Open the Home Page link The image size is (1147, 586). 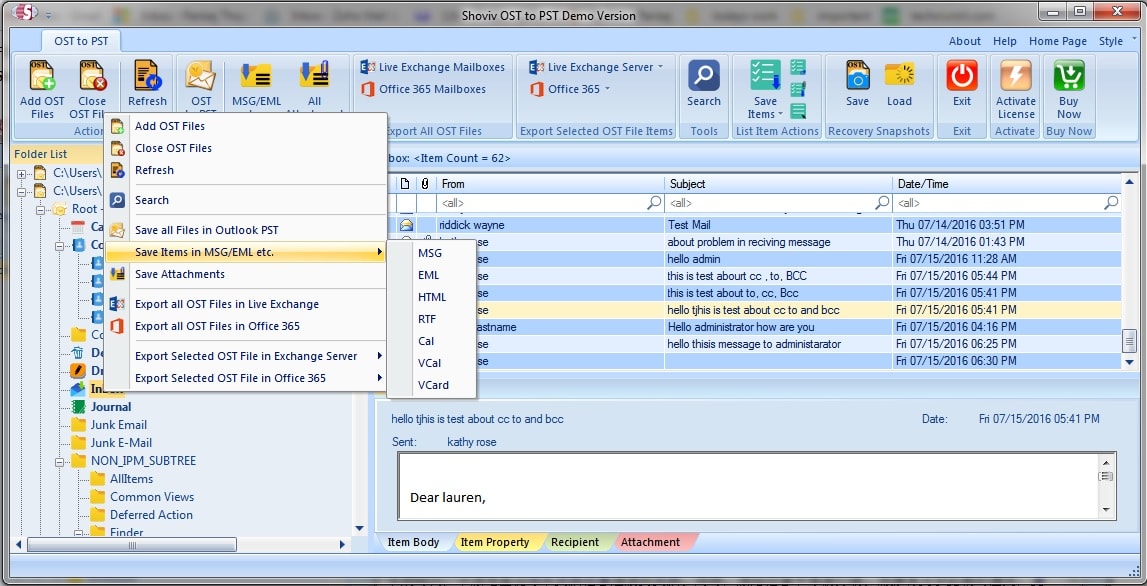click(x=1058, y=42)
